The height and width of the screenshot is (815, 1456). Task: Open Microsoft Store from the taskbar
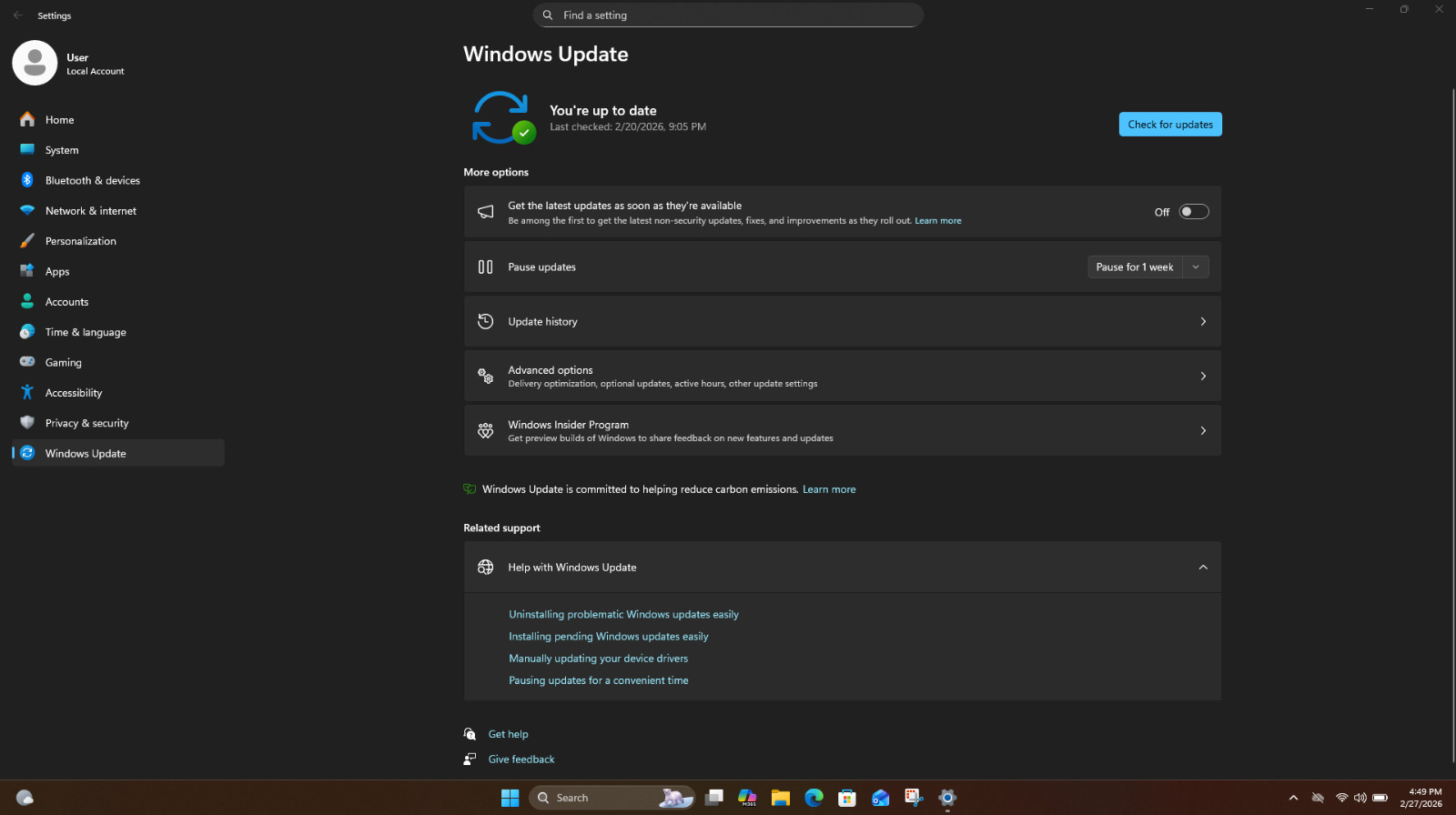point(847,798)
